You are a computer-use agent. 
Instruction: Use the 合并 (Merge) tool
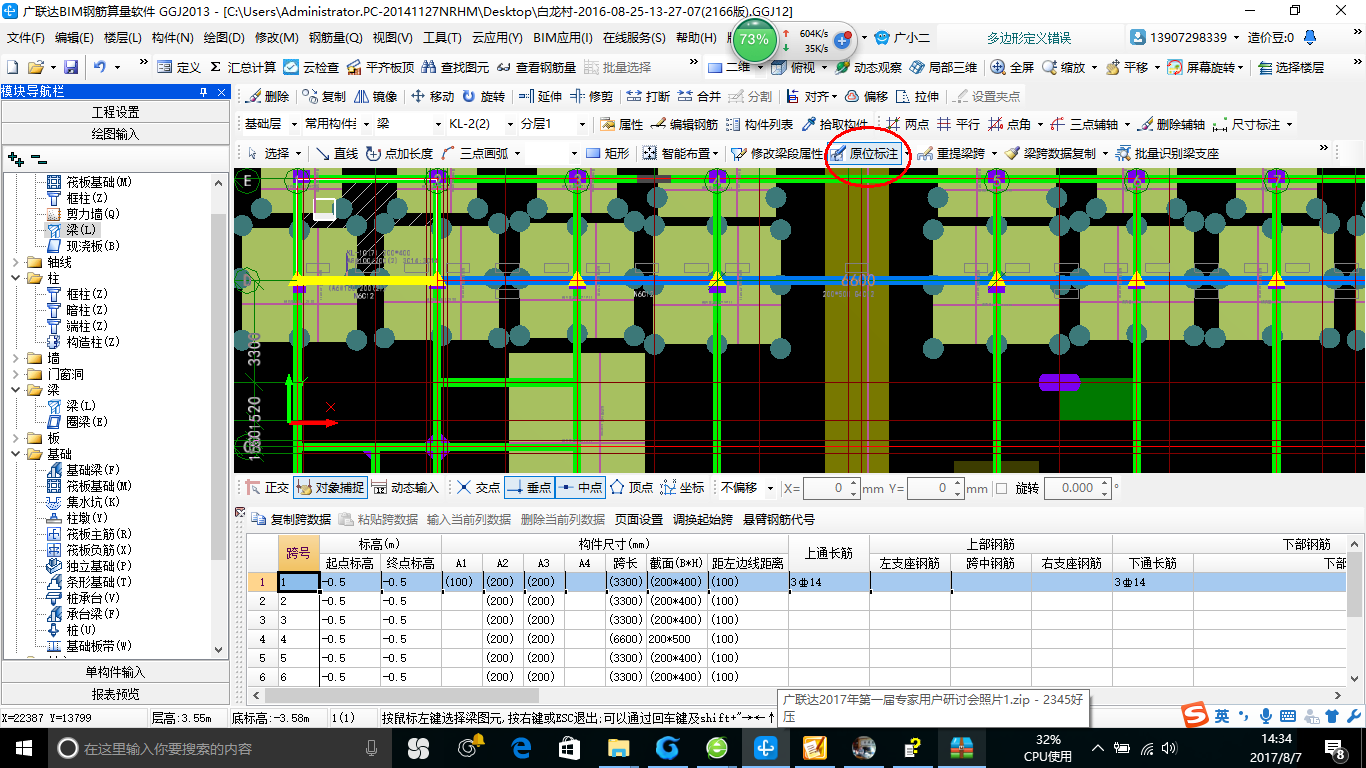[699, 97]
